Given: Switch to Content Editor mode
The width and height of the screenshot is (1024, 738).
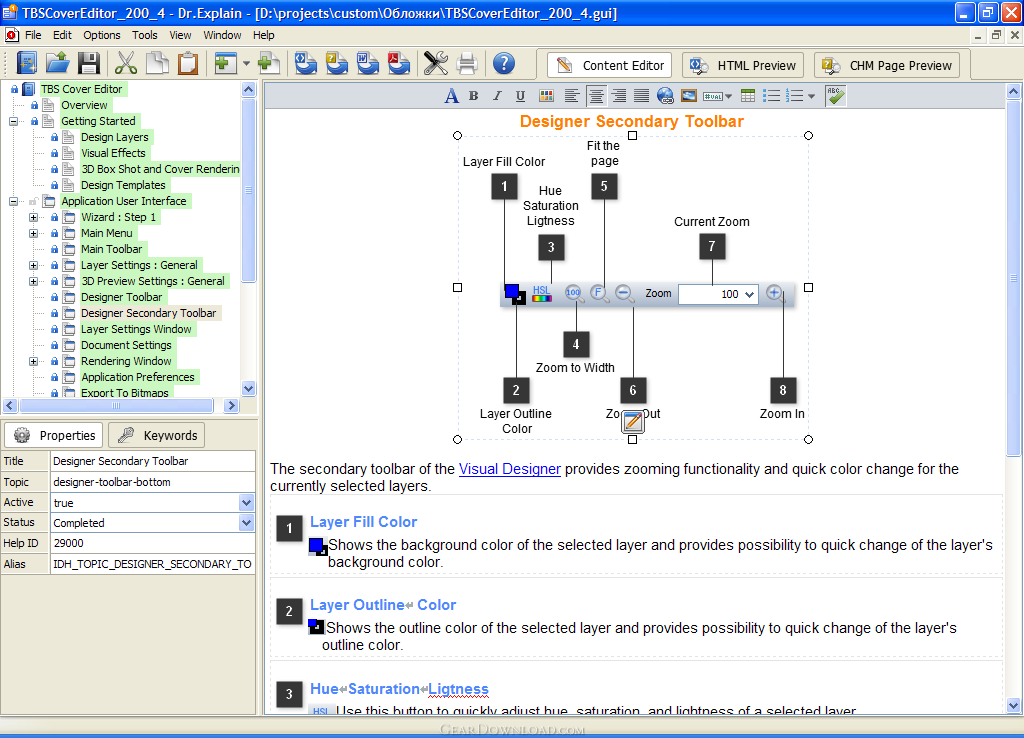Looking at the screenshot, I should (x=610, y=65).
